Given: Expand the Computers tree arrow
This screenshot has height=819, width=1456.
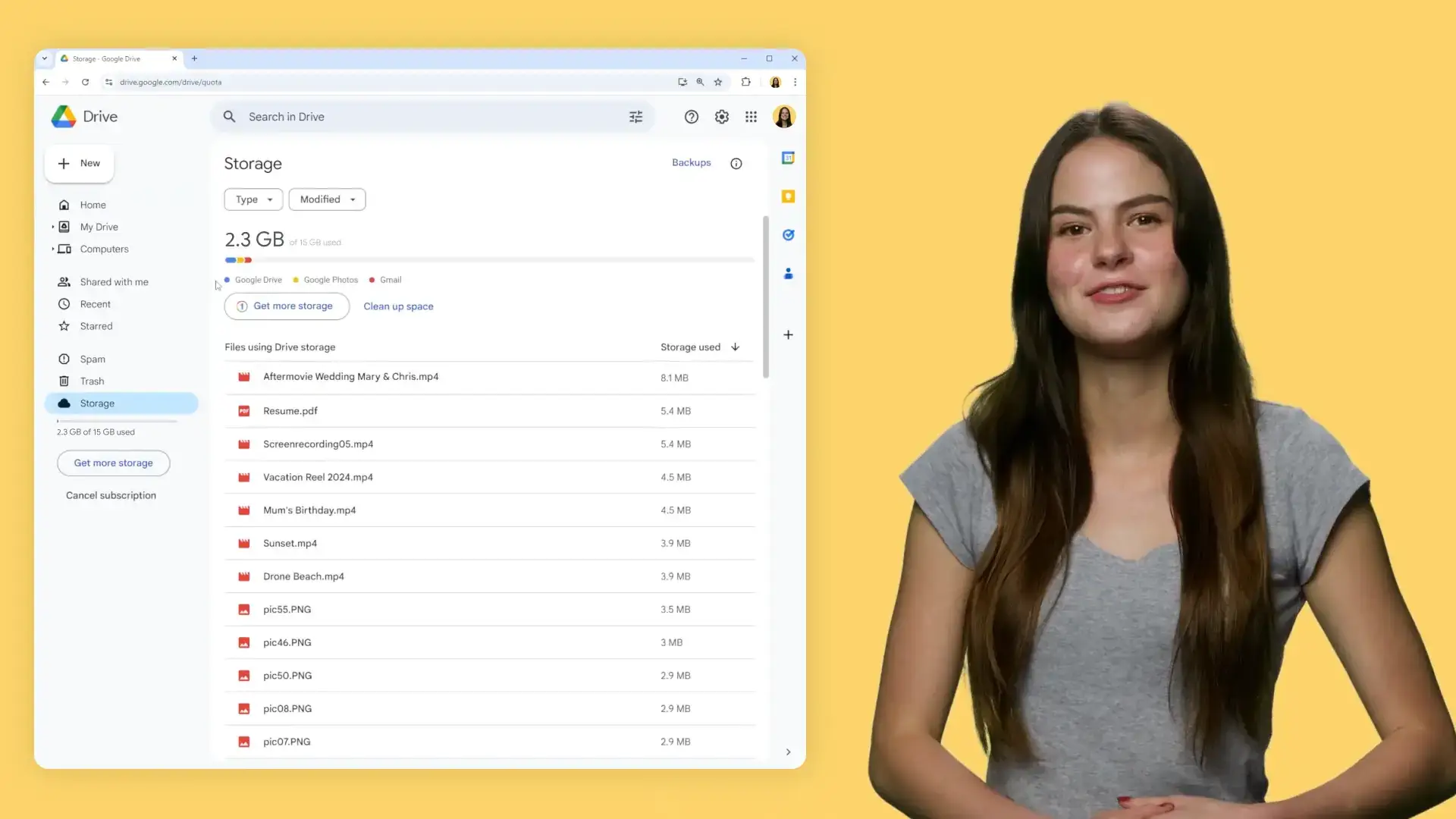Looking at the screenshot, I should 53,249.
